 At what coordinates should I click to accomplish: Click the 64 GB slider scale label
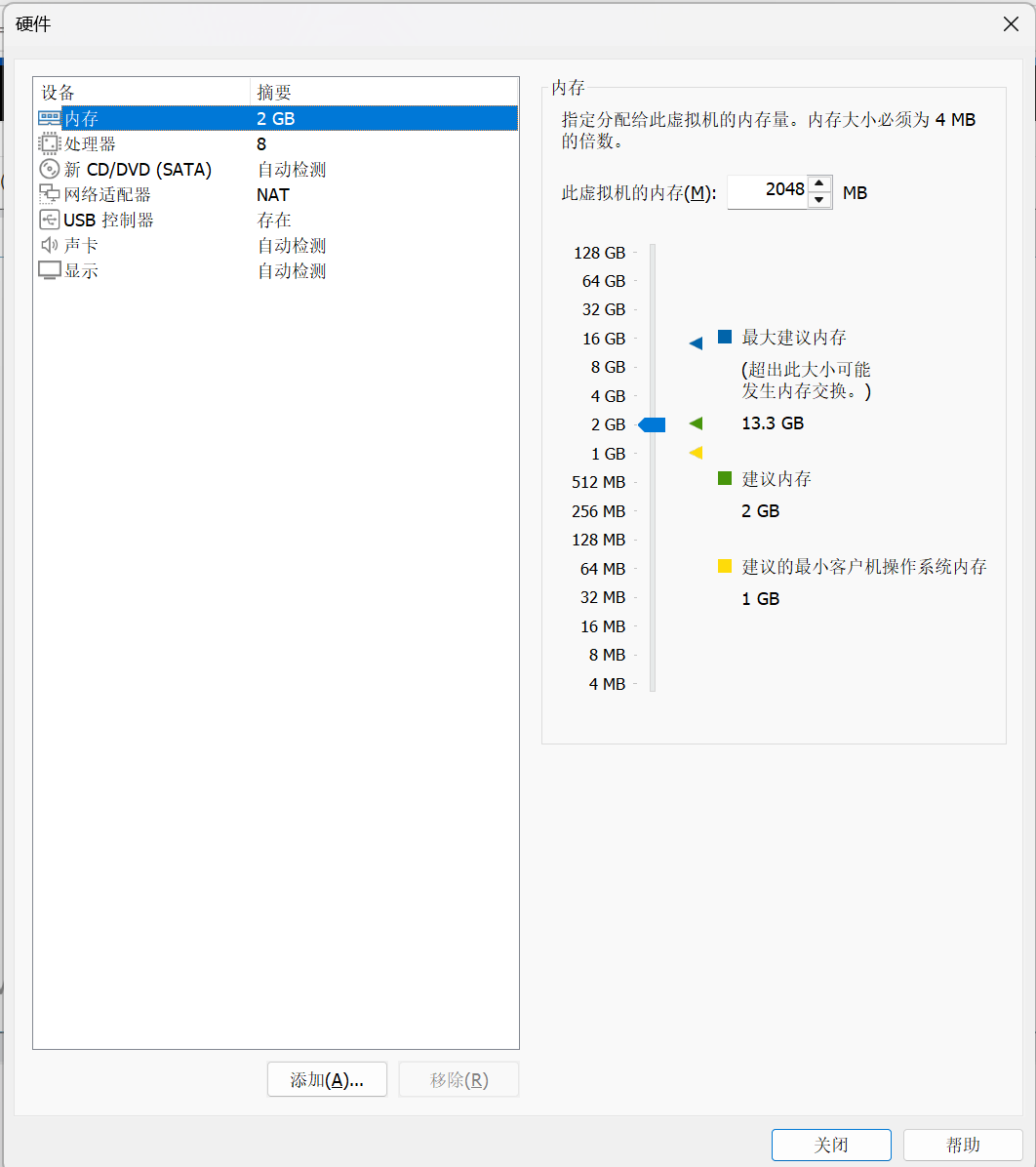(x=604, y=281)
